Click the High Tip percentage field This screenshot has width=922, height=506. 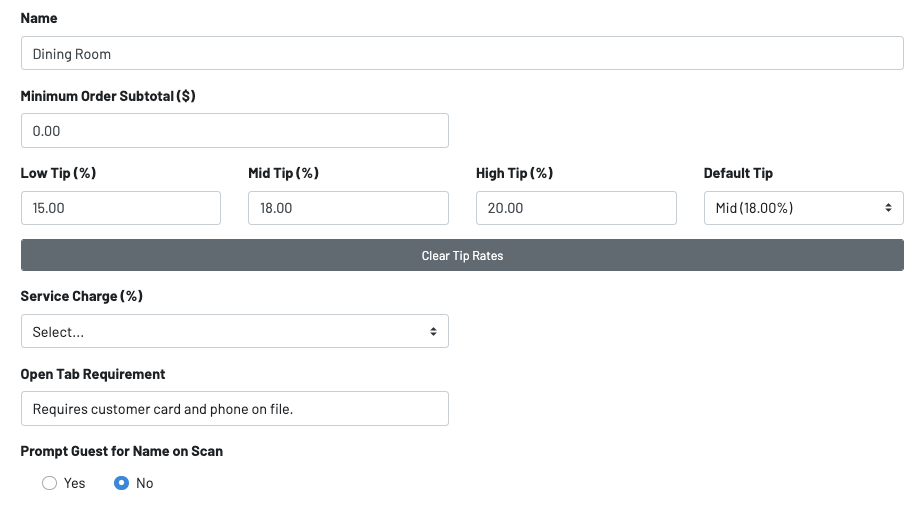click(576, 208)
